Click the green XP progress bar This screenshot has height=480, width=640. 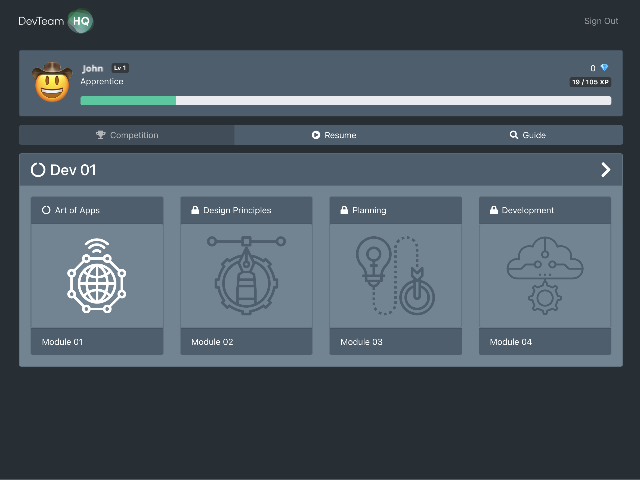[128, 101]
